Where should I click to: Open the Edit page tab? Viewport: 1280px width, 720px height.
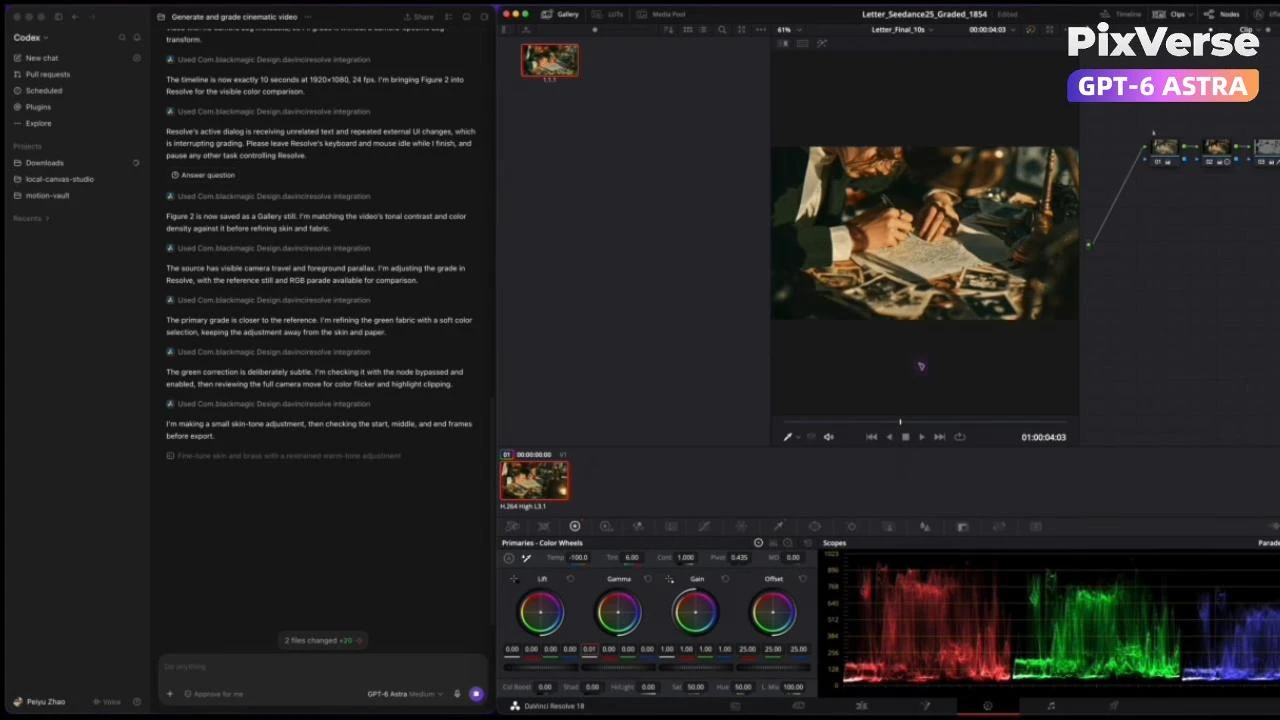pos(862,706)
